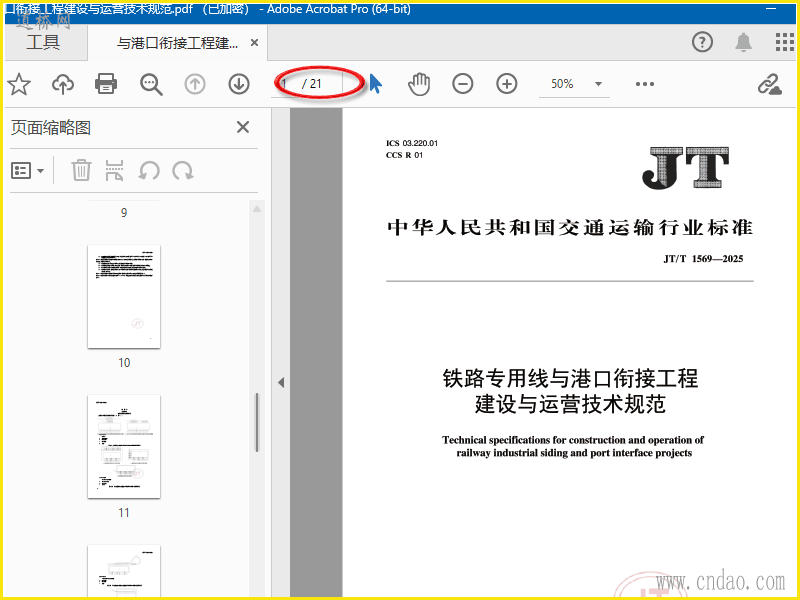Zoom out with minus button
The height and width of the screenshot is (600, 800).
click(463, 84)
